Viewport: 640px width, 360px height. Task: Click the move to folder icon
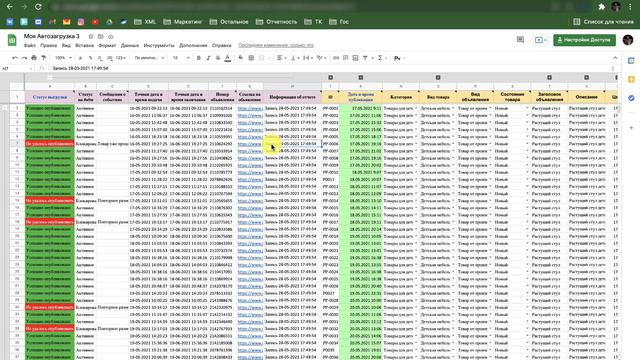(100, 36)
